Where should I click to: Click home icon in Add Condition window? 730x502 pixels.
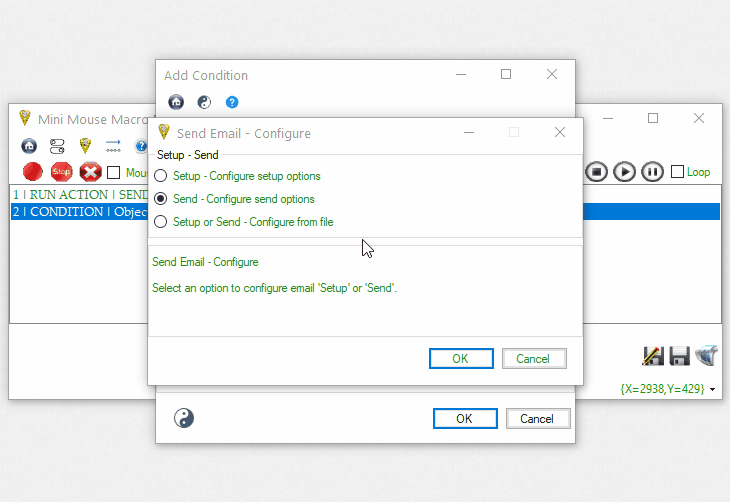[176, 102]
